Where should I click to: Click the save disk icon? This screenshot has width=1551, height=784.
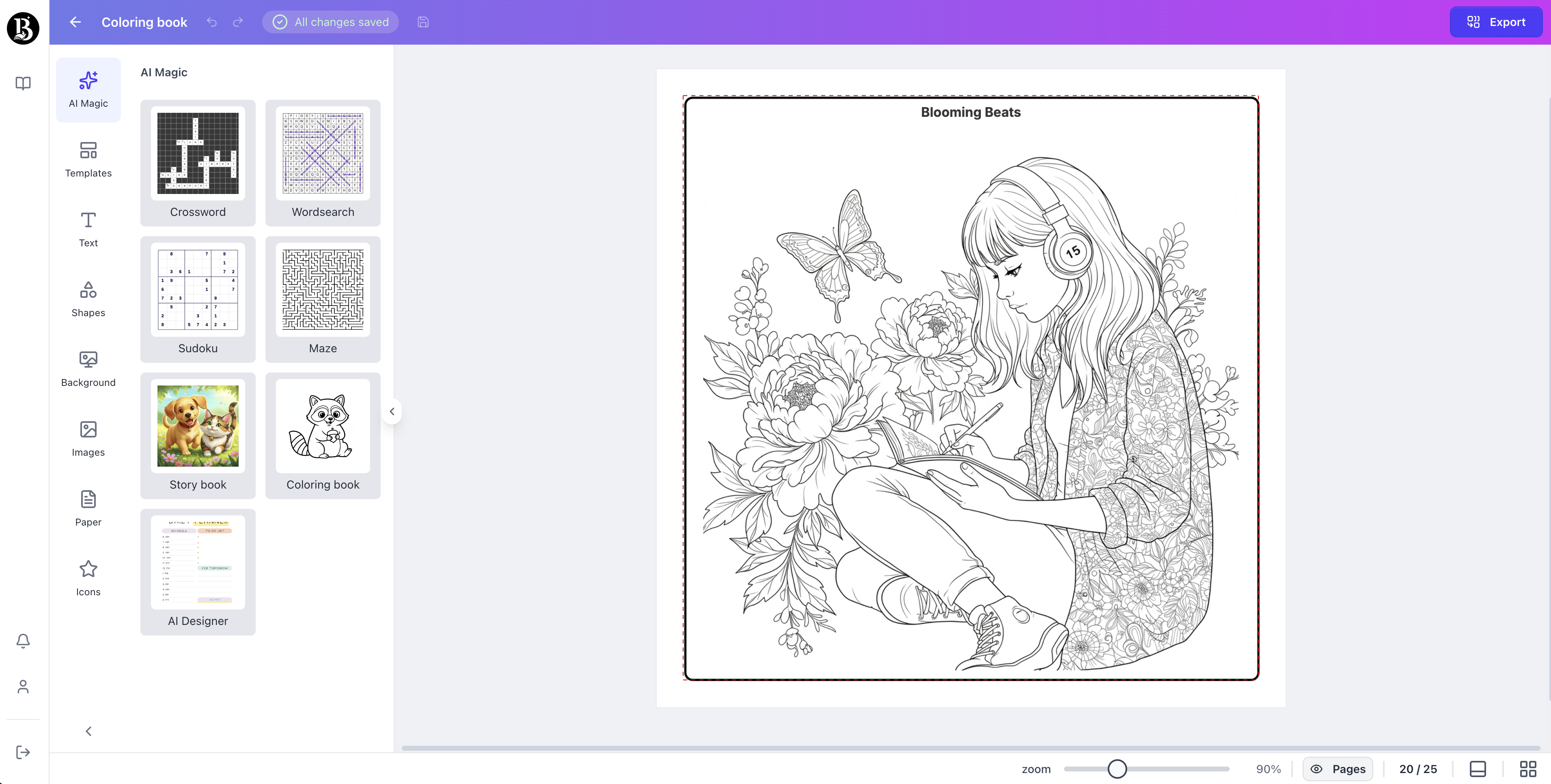pos(423,22)
